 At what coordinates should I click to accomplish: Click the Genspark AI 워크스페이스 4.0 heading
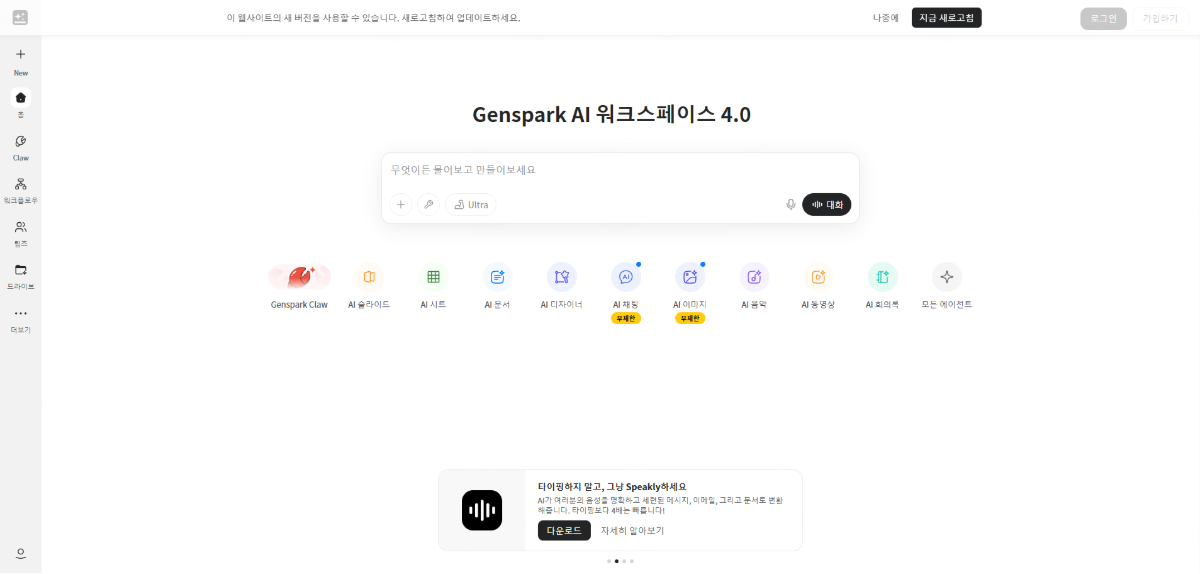click(x=611, y=114)
